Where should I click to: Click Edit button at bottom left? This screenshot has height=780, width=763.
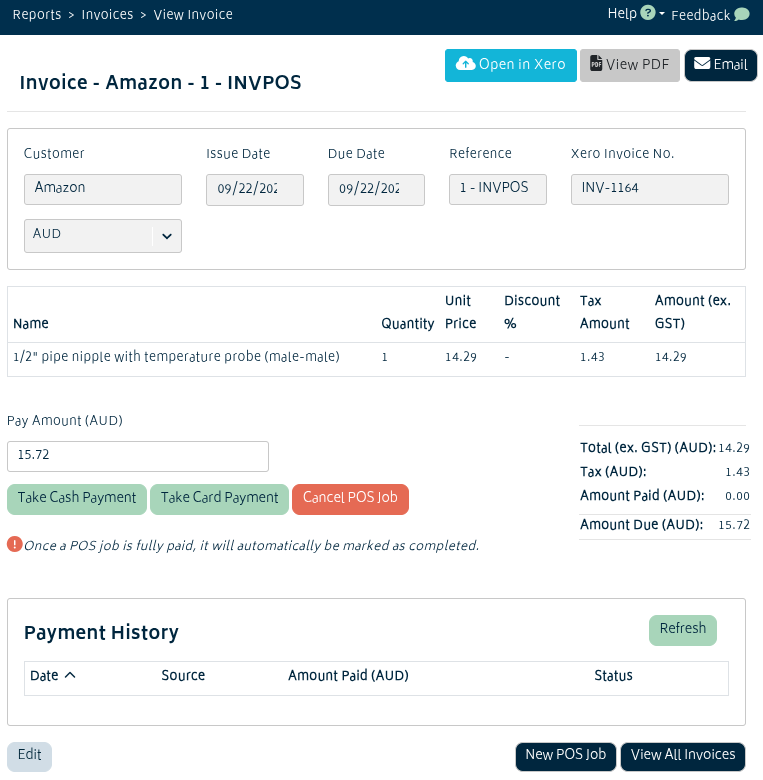(29, 756)
